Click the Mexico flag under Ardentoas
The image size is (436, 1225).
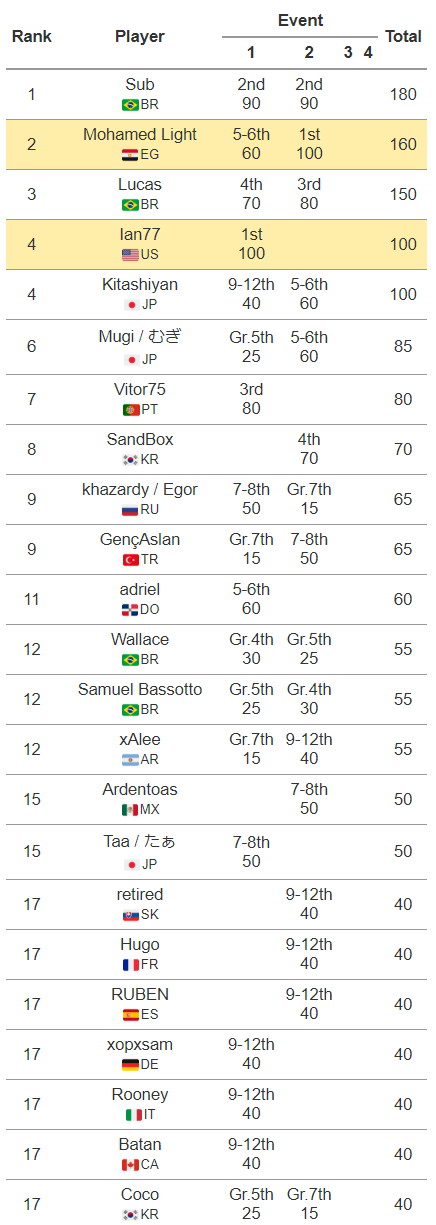click(130, 810)
